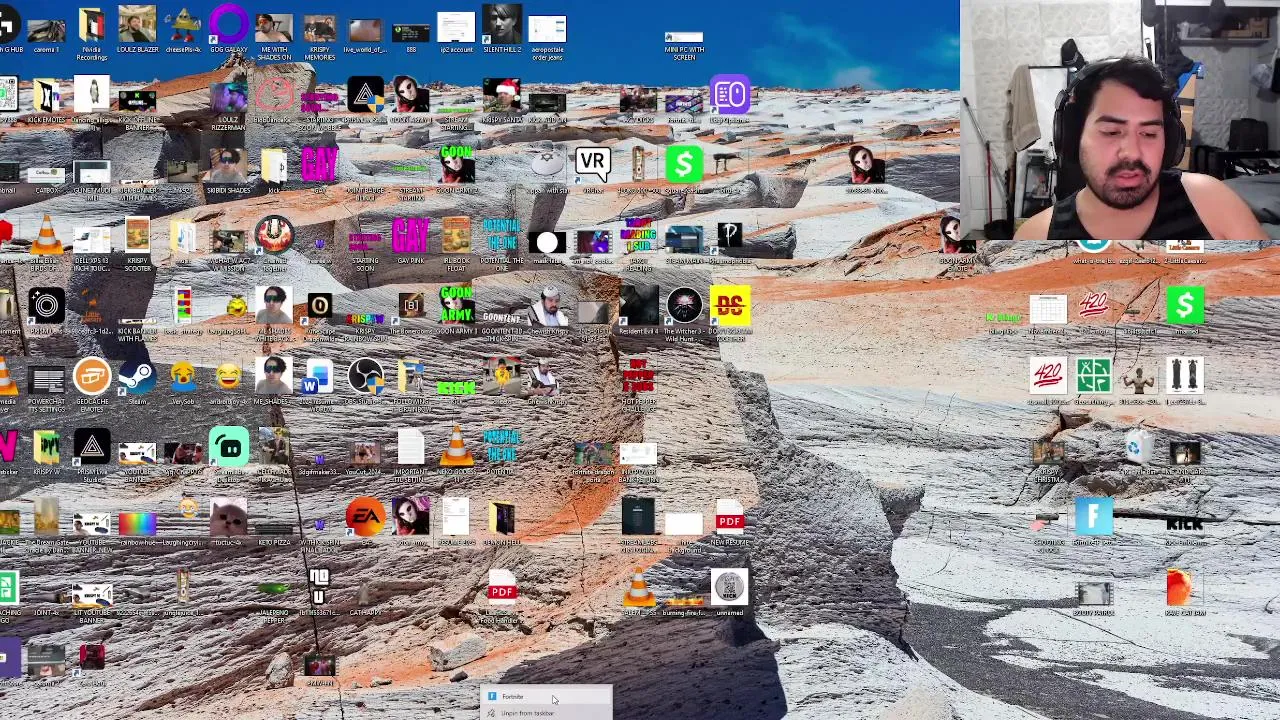
Task: Select the BOOTY PATROL video file
Action: (1093, 594)
